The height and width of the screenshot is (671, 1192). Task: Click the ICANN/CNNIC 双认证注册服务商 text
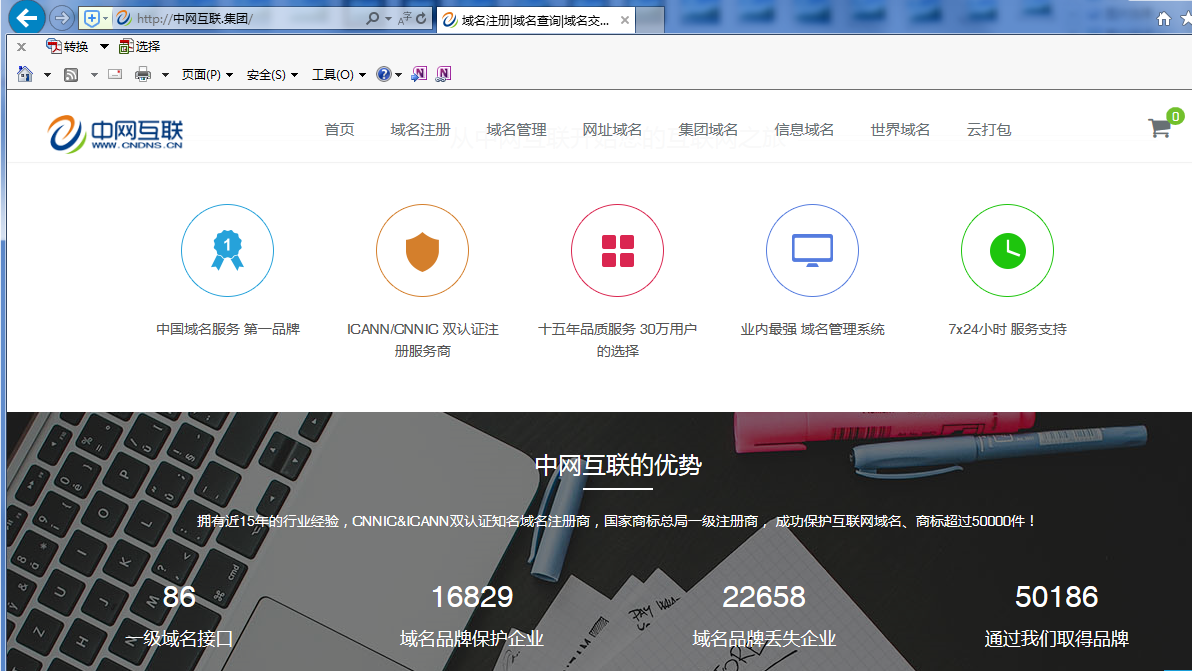point(423,340)
